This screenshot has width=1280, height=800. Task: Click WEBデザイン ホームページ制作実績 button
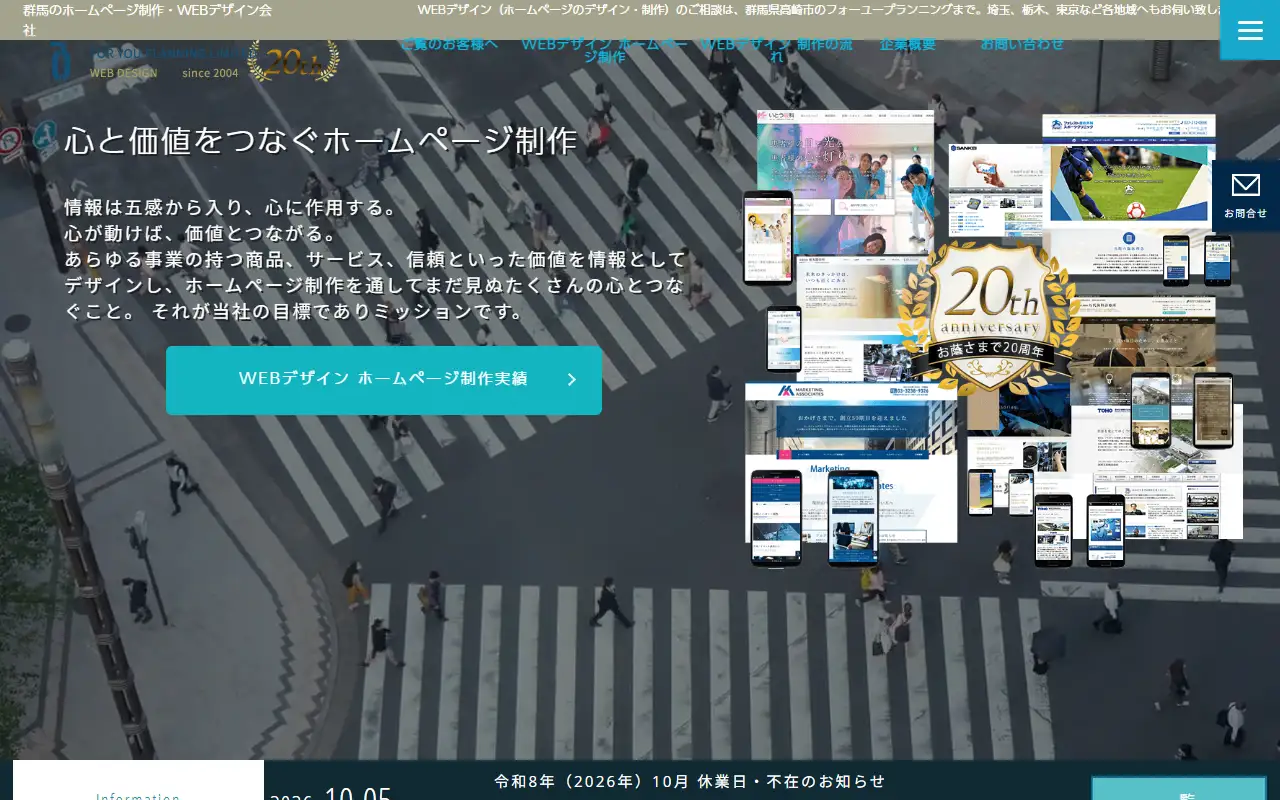[384, 380]
